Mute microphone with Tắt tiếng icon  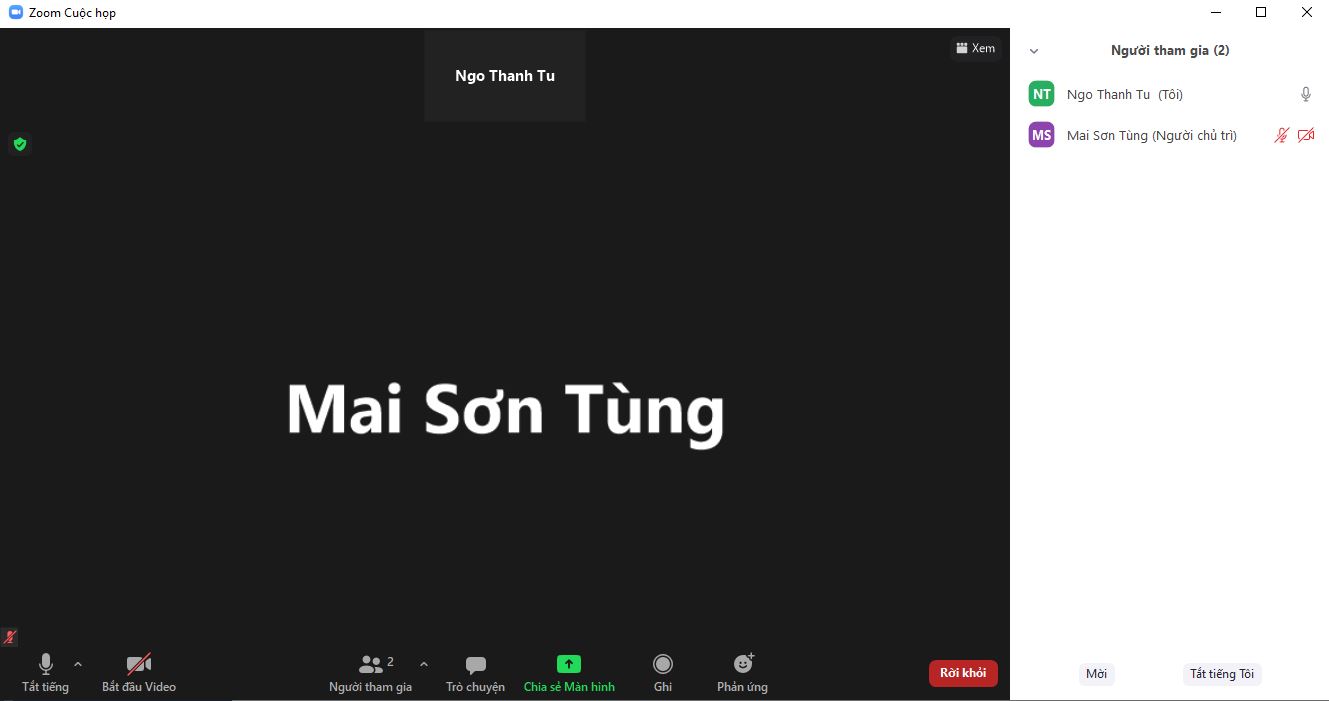45,664
